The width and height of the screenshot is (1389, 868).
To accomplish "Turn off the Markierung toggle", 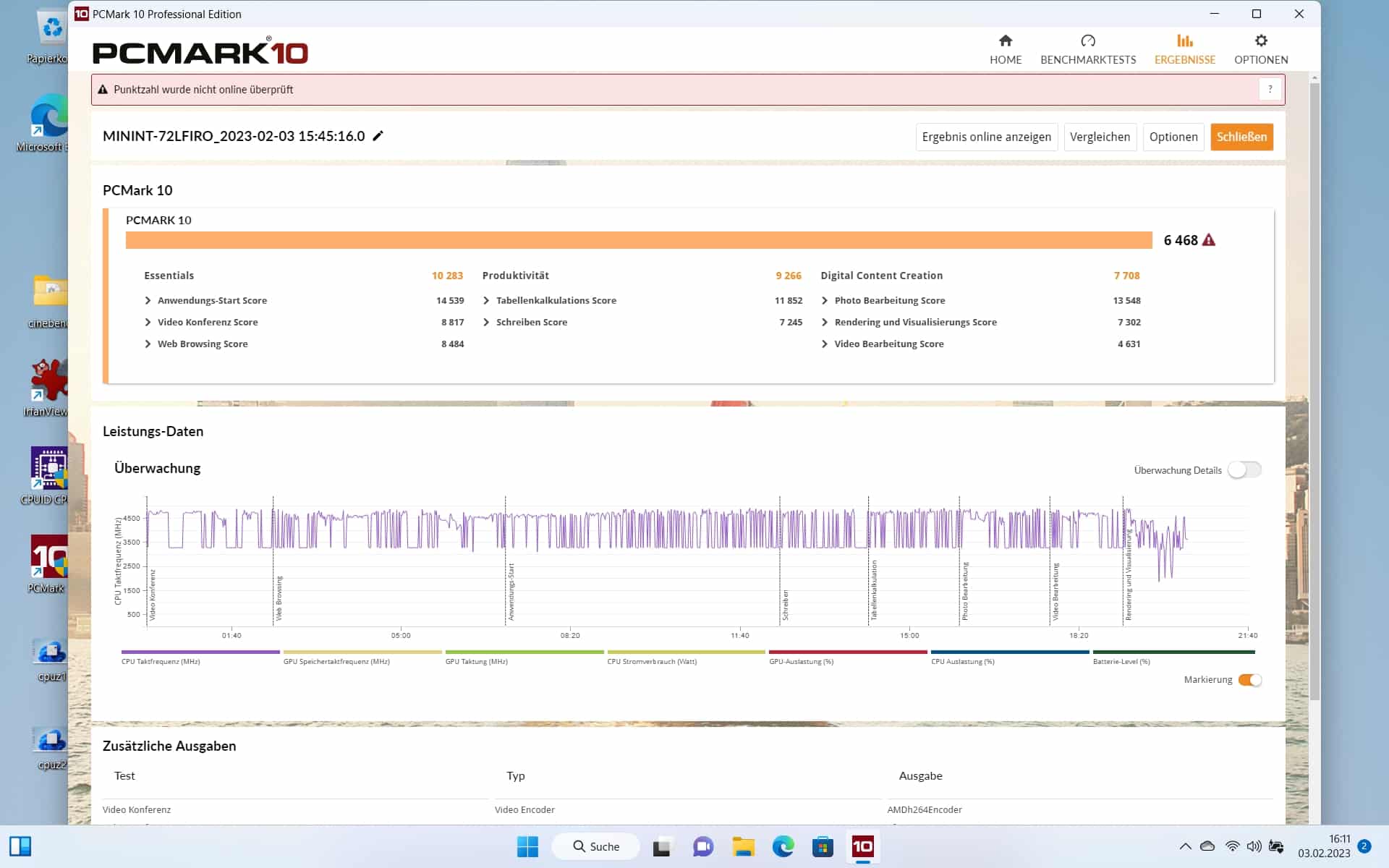I will point(1249,680).
